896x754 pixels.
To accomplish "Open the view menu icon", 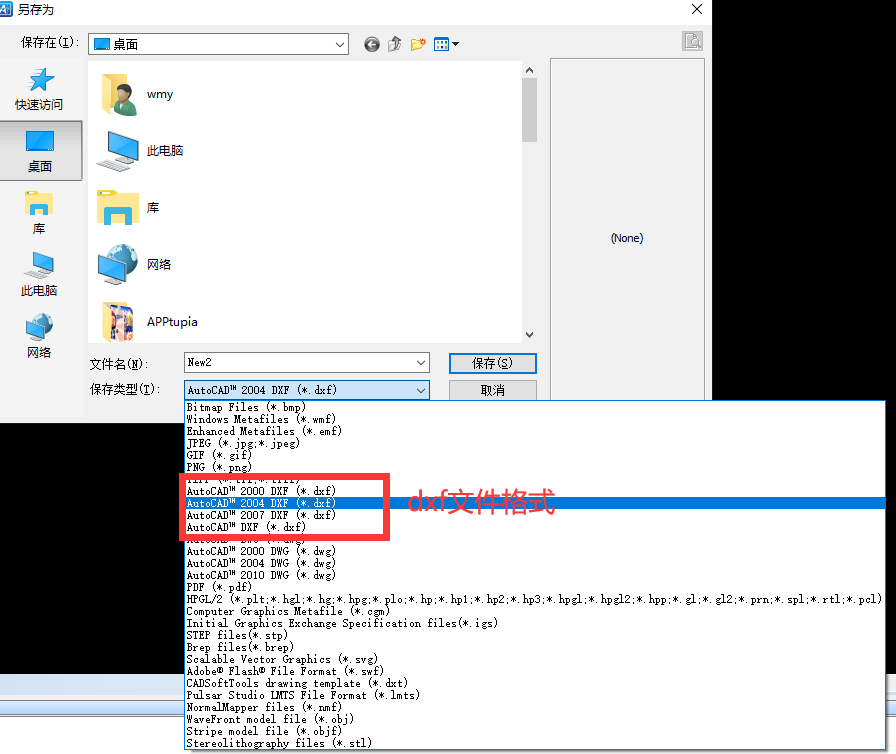I will pos(446,44).
